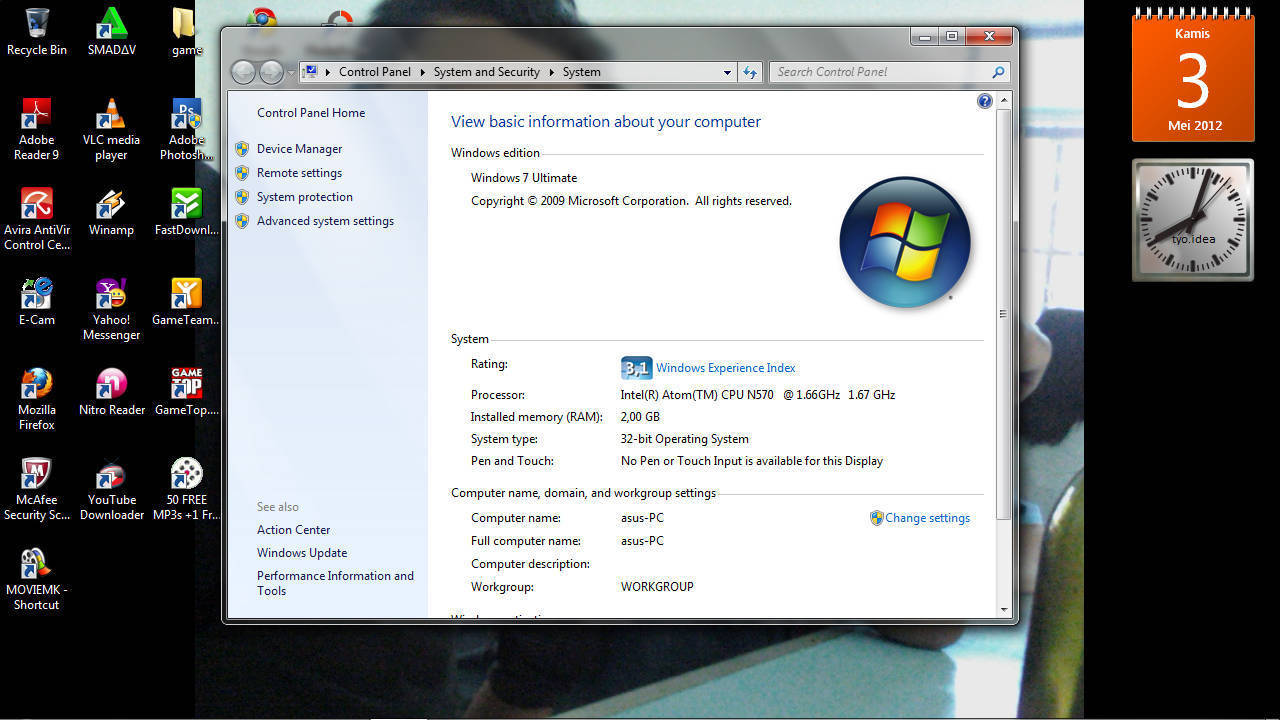
Task: Open the FastDownload desktop shortcut
Action: tap(186, 212)
